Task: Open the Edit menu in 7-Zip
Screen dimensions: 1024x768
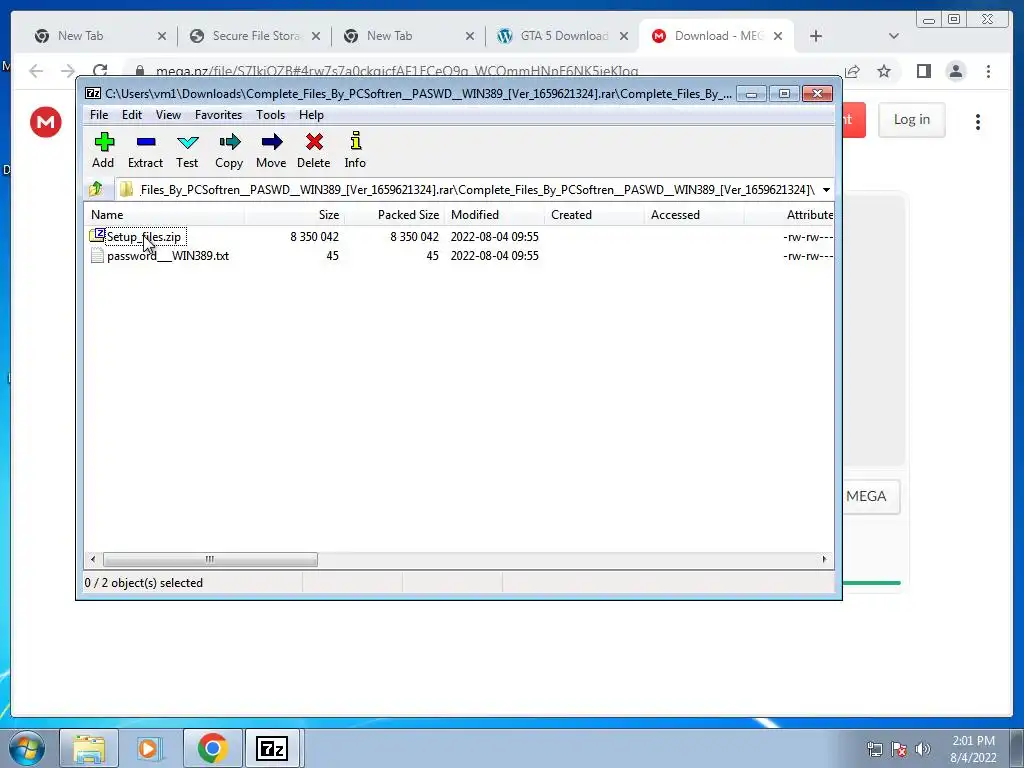Action: coord(132,115)
